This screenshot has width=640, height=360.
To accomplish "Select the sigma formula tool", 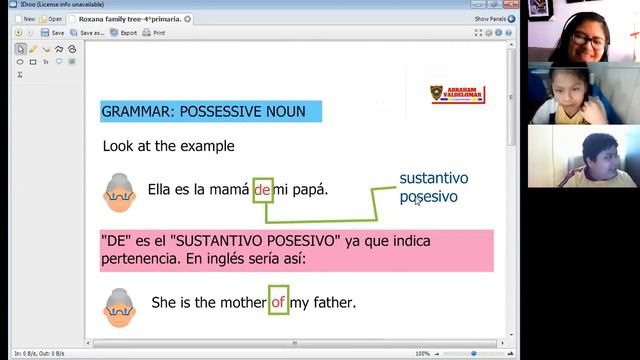I will click(x=20, y=75).
